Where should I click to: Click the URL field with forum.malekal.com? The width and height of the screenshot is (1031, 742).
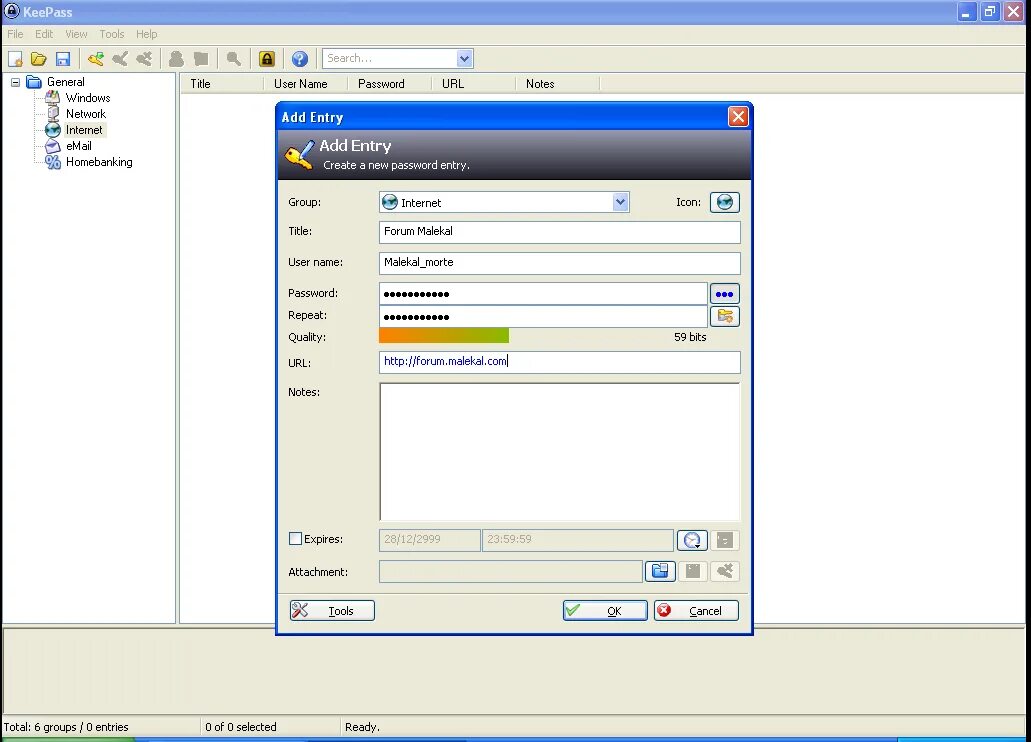tap(560, 362)
